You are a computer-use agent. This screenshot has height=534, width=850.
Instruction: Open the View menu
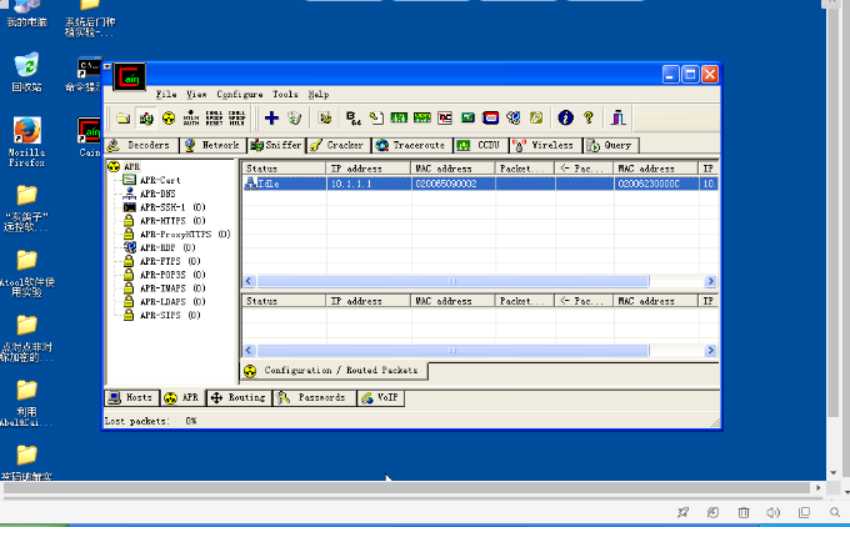(x=196, y=94)
